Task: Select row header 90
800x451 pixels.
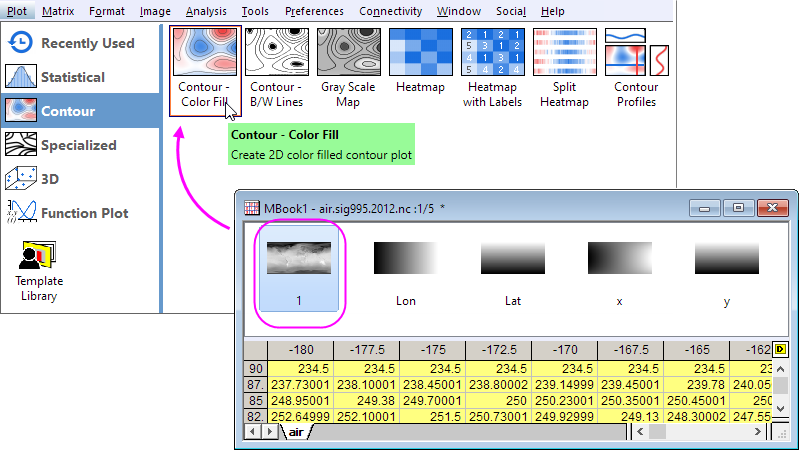Action: pyautogui.click(x=256, y=368)
